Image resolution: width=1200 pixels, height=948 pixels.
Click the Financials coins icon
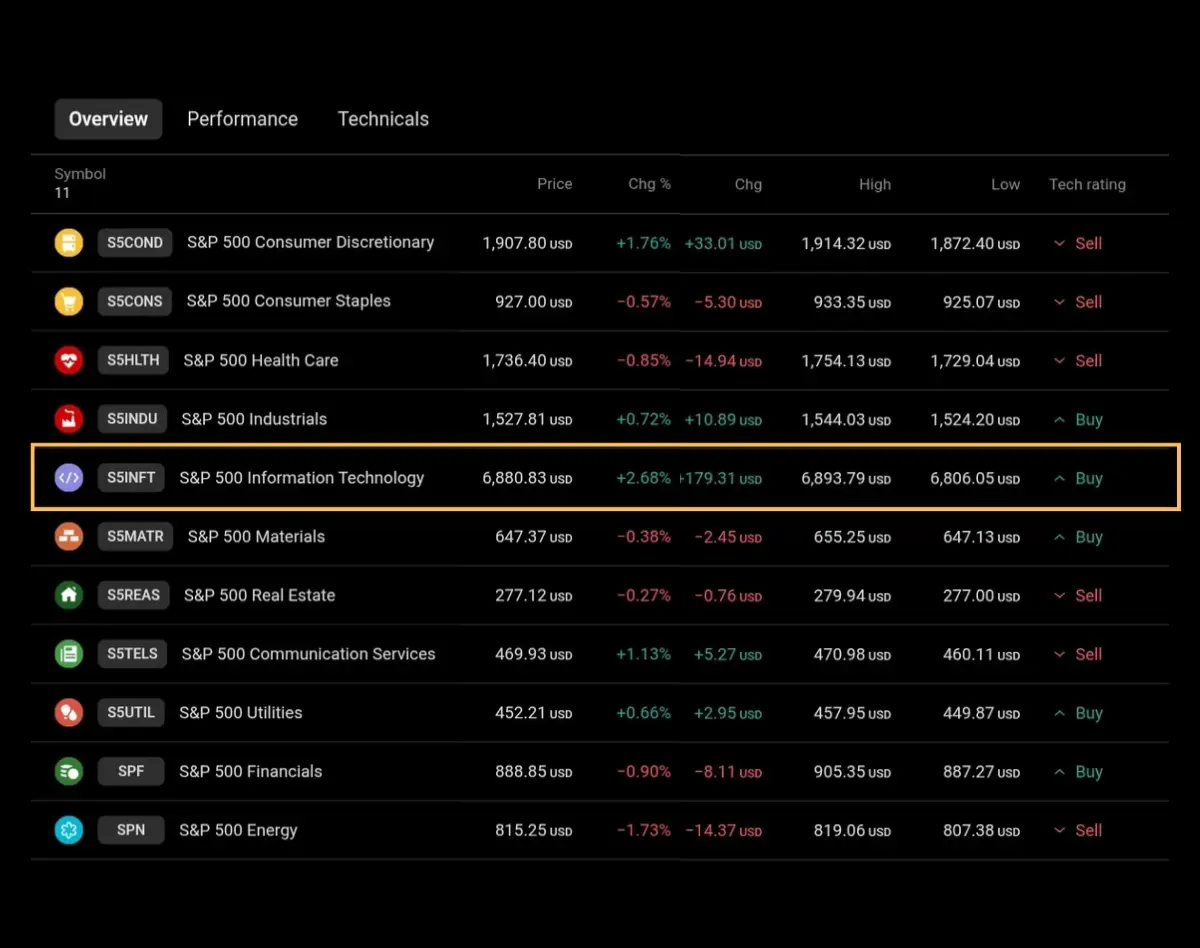[69, 771]
